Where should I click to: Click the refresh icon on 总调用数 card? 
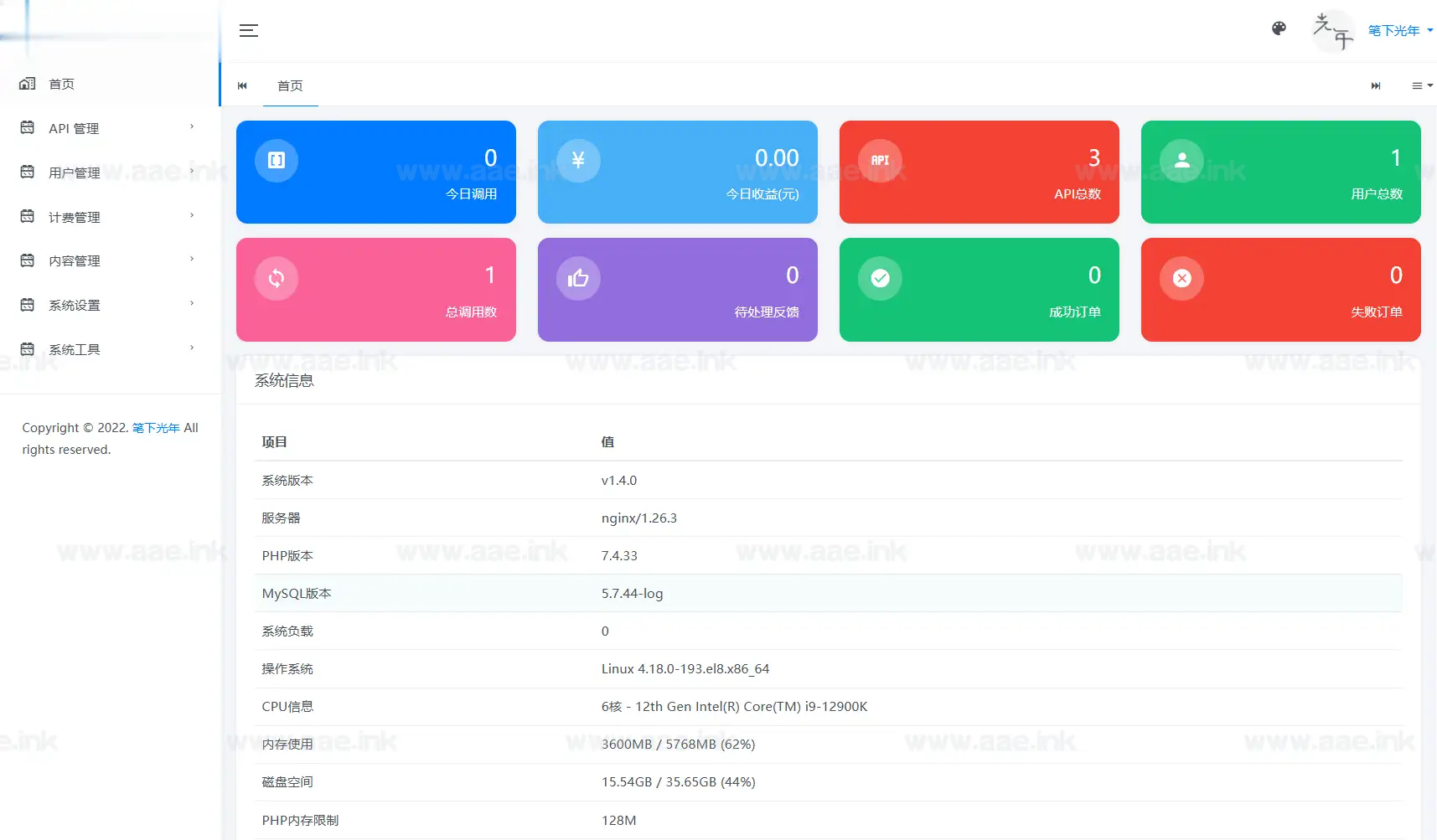(x=277, y=278)
